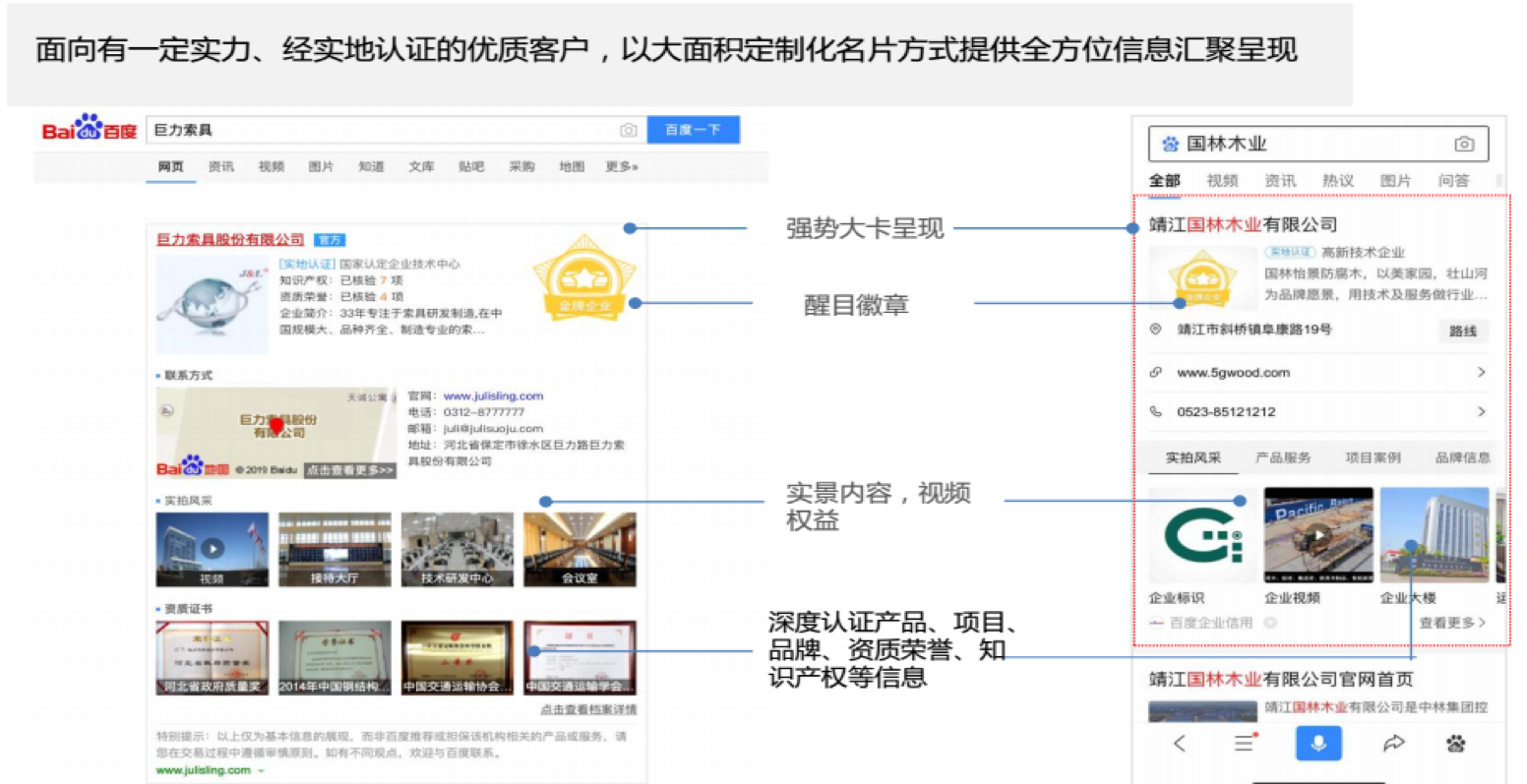Click the link icon beside www.5gwood.com
Image resolution: width=1527 pixels, height=784 pixels.
(x=1156, y=373)
